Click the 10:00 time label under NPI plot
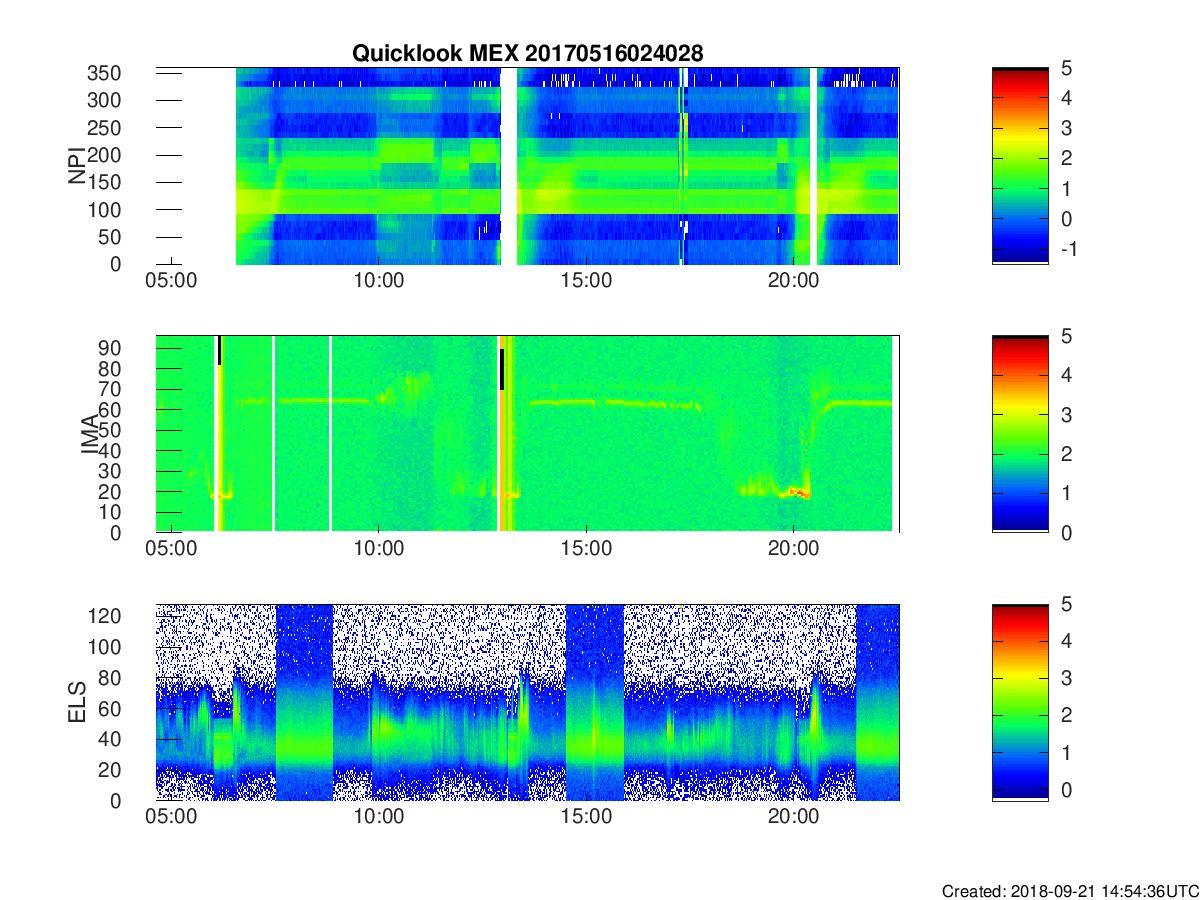Viewport: 1200px width, 900px height. [x=379, y=281]
